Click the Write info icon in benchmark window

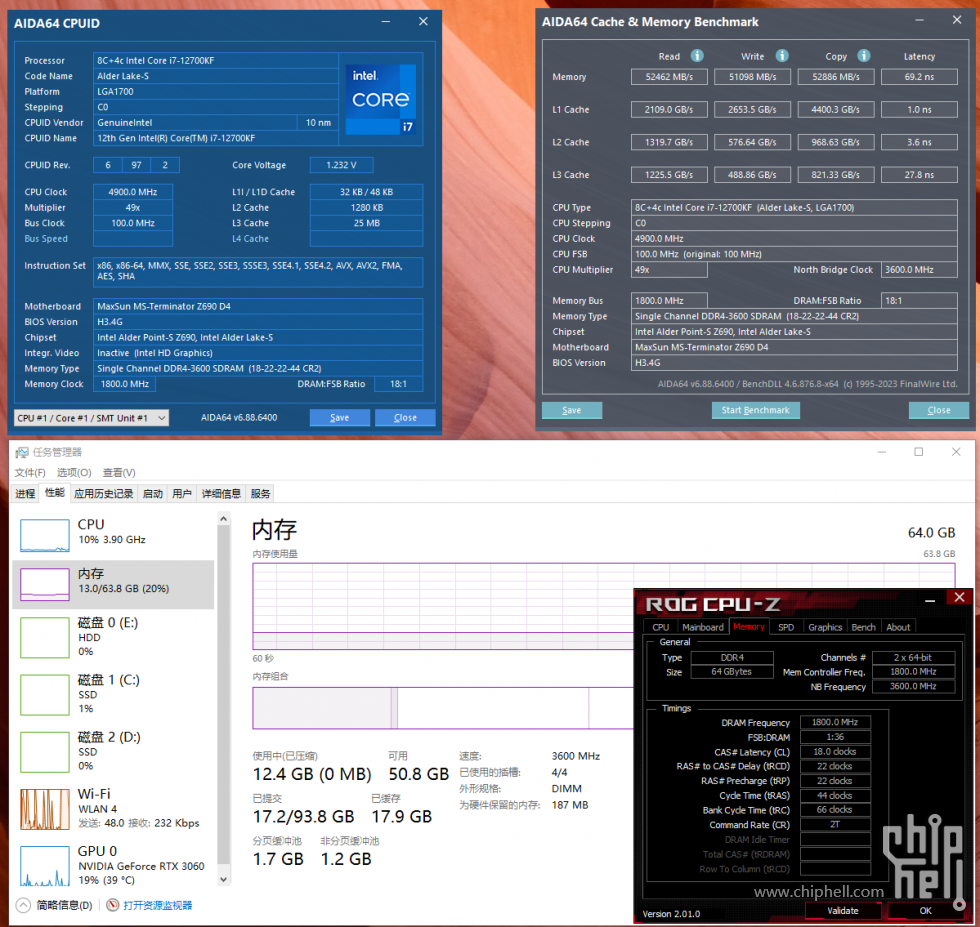pyautogui.click(x=782, y=56)
